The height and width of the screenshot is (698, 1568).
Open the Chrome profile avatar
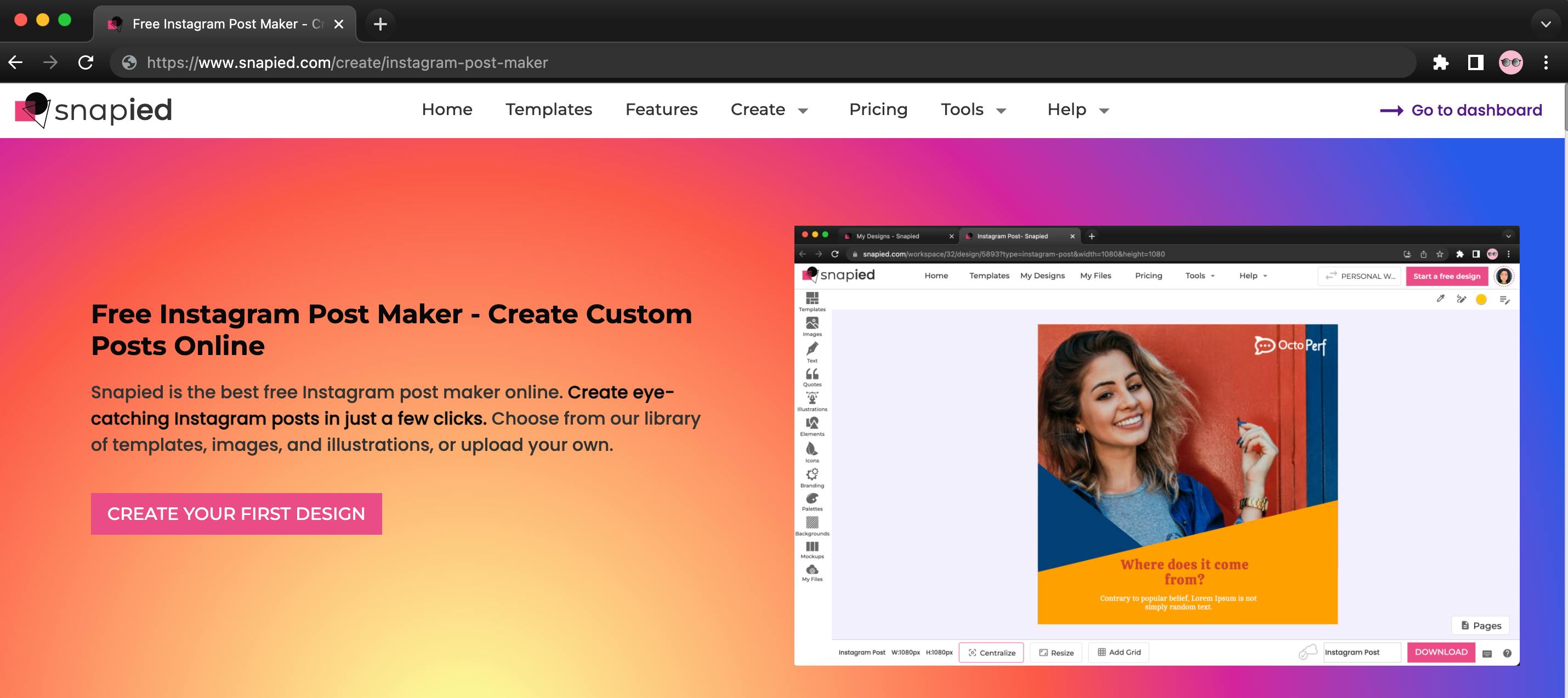coord(1511,62)
